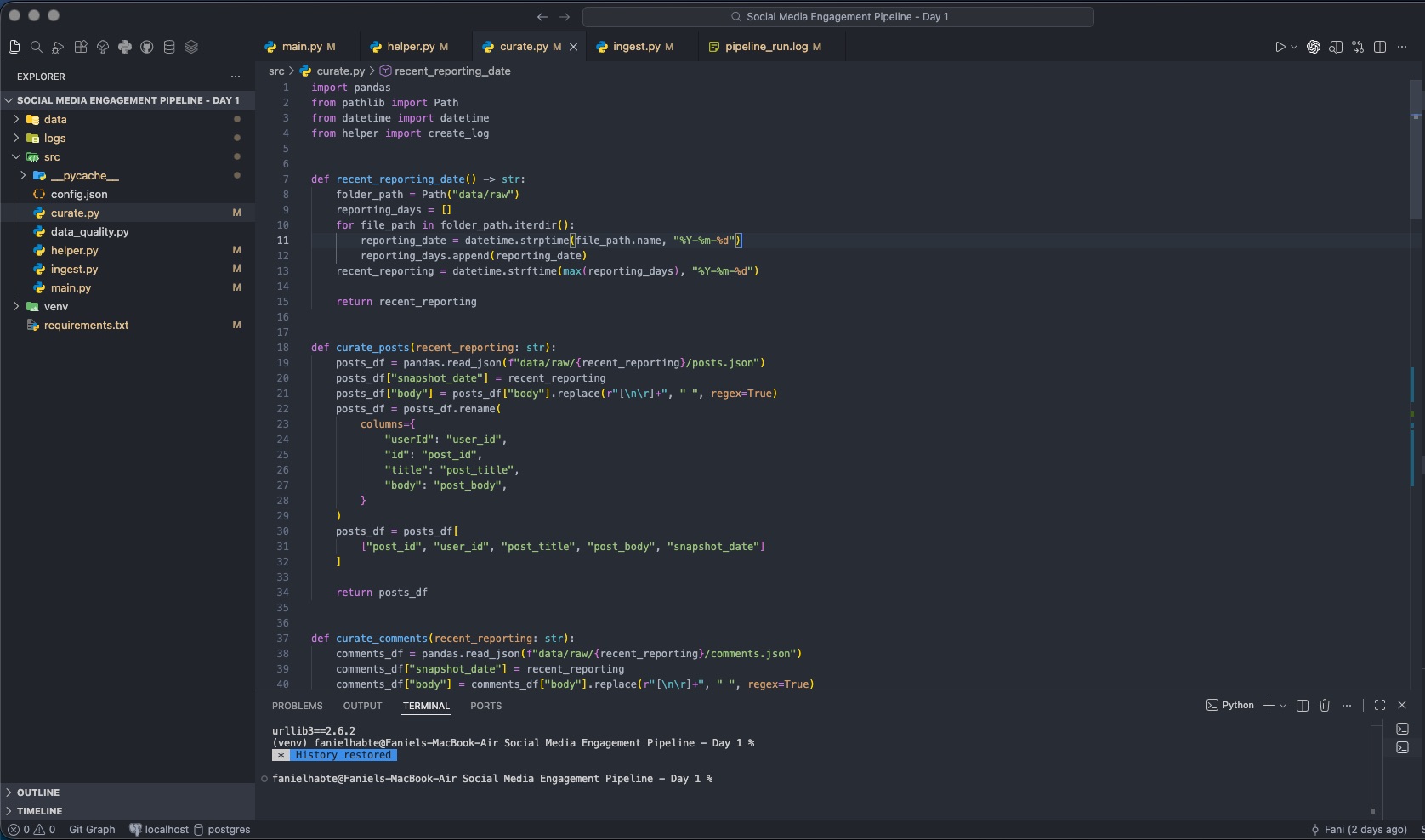The height and width of the screenshot is (840, 1425).
Task: Open the run options dropdown arrow
Action: (x=1294, y=48)
